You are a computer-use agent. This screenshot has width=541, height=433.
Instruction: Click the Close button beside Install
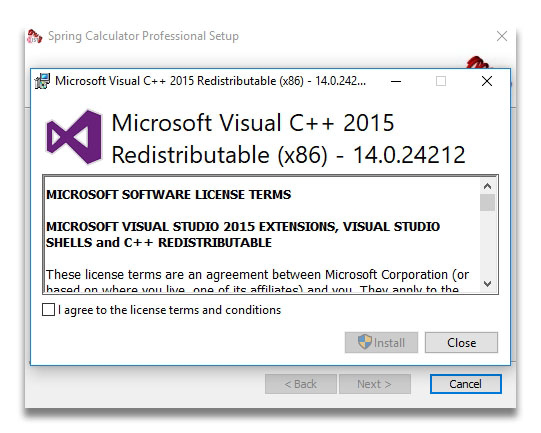coord(461,343)
